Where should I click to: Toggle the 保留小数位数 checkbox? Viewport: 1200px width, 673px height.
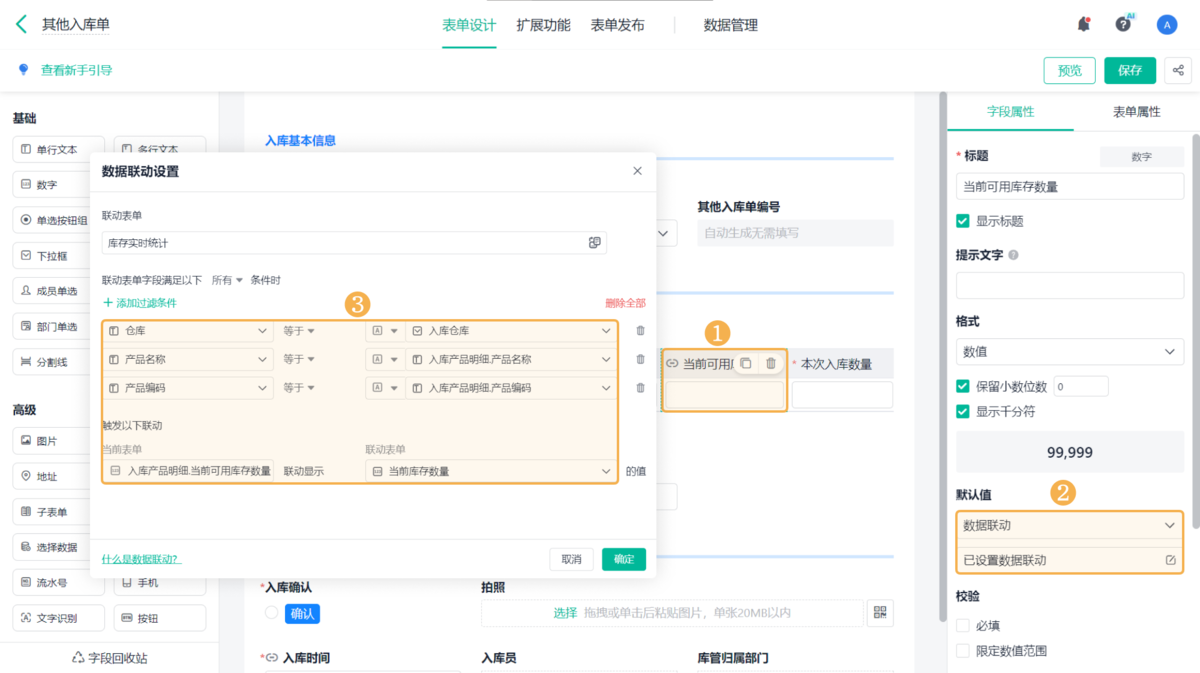tap(963, 386)
